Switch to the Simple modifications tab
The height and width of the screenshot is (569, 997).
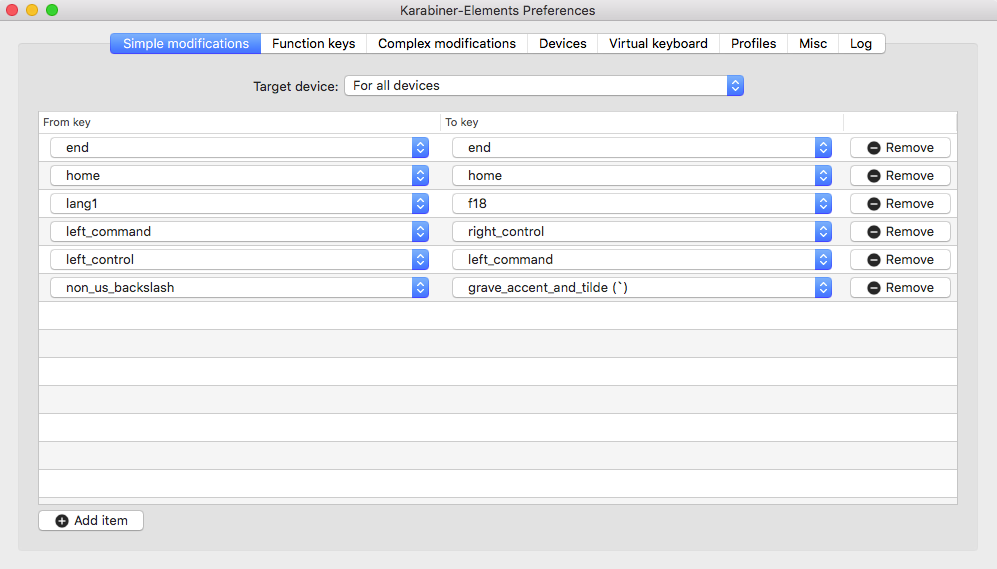point(186,43)
